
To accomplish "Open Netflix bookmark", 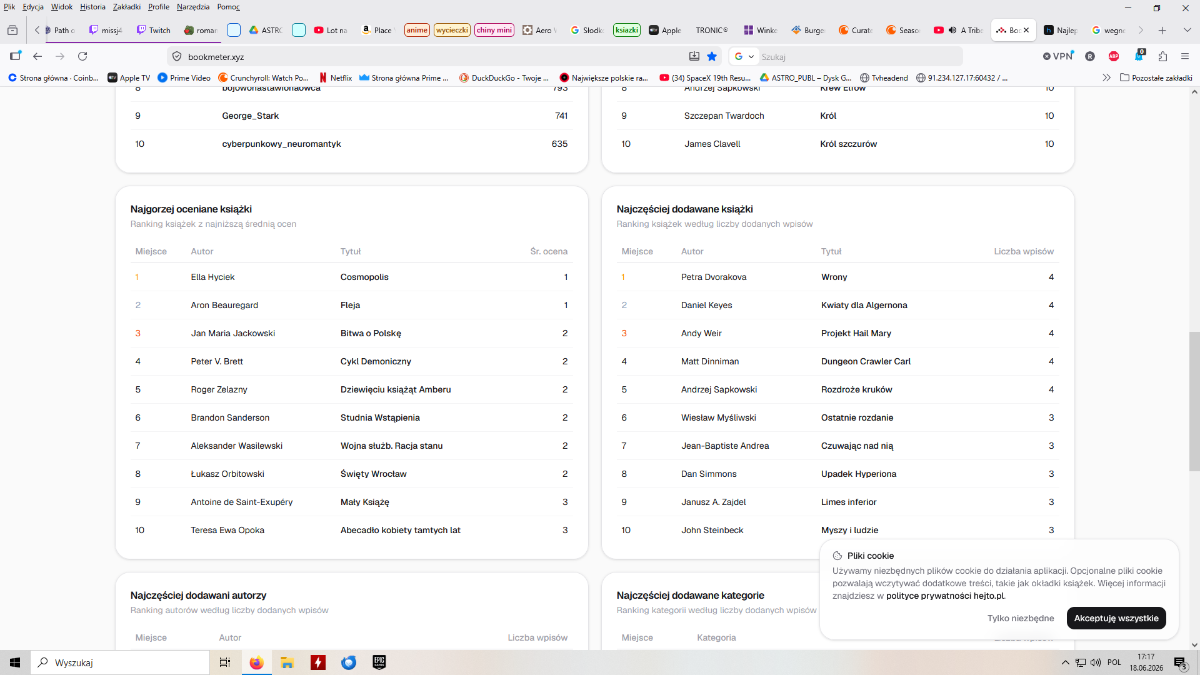I will pos(335,77).
